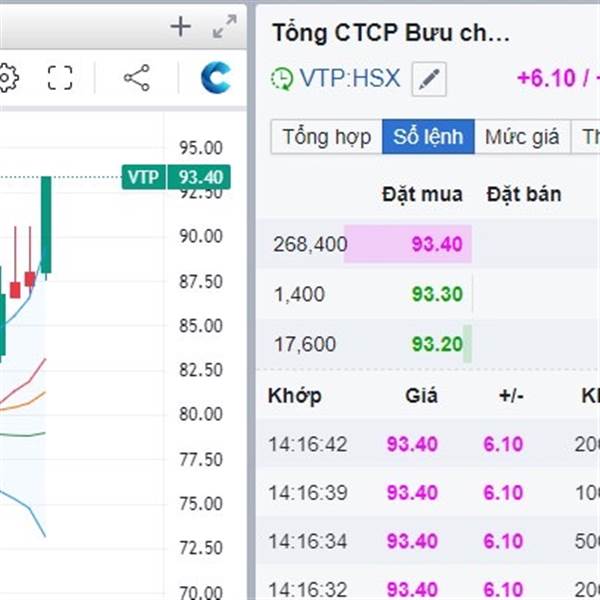Click the clock icon beside VTP:HSX

[x=282, y=79]
